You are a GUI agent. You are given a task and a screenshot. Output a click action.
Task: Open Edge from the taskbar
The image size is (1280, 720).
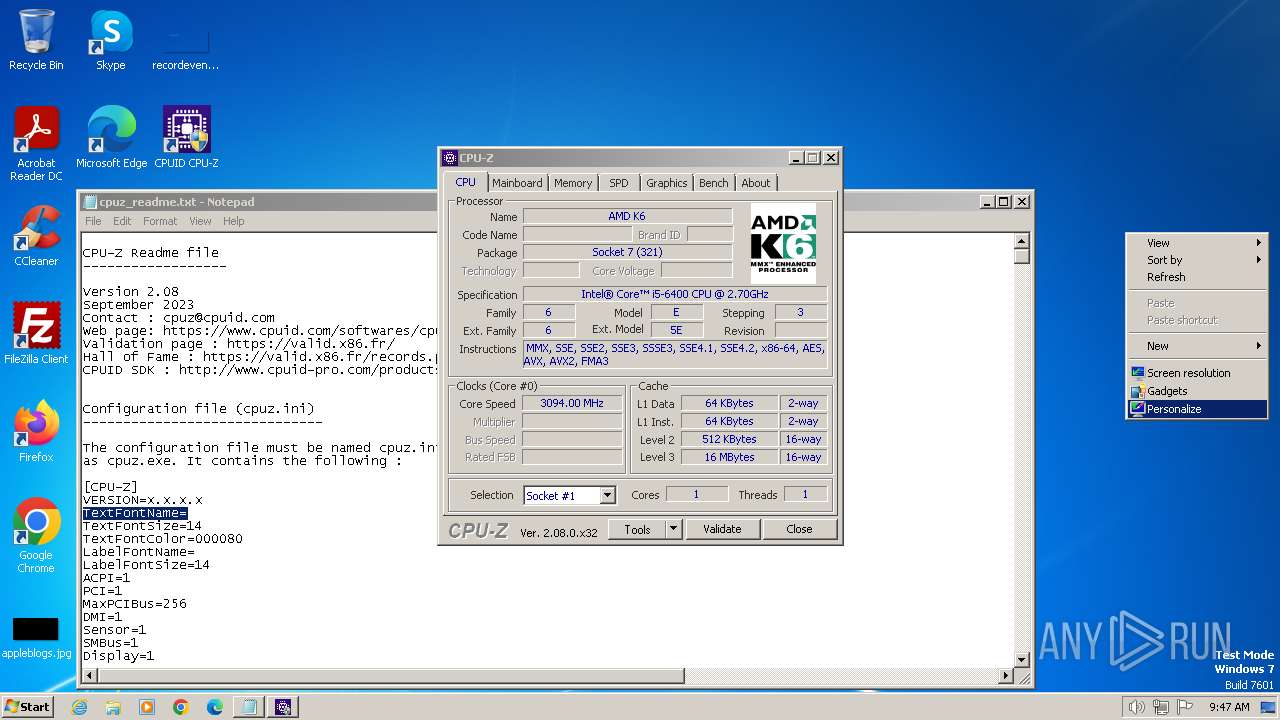215,707
